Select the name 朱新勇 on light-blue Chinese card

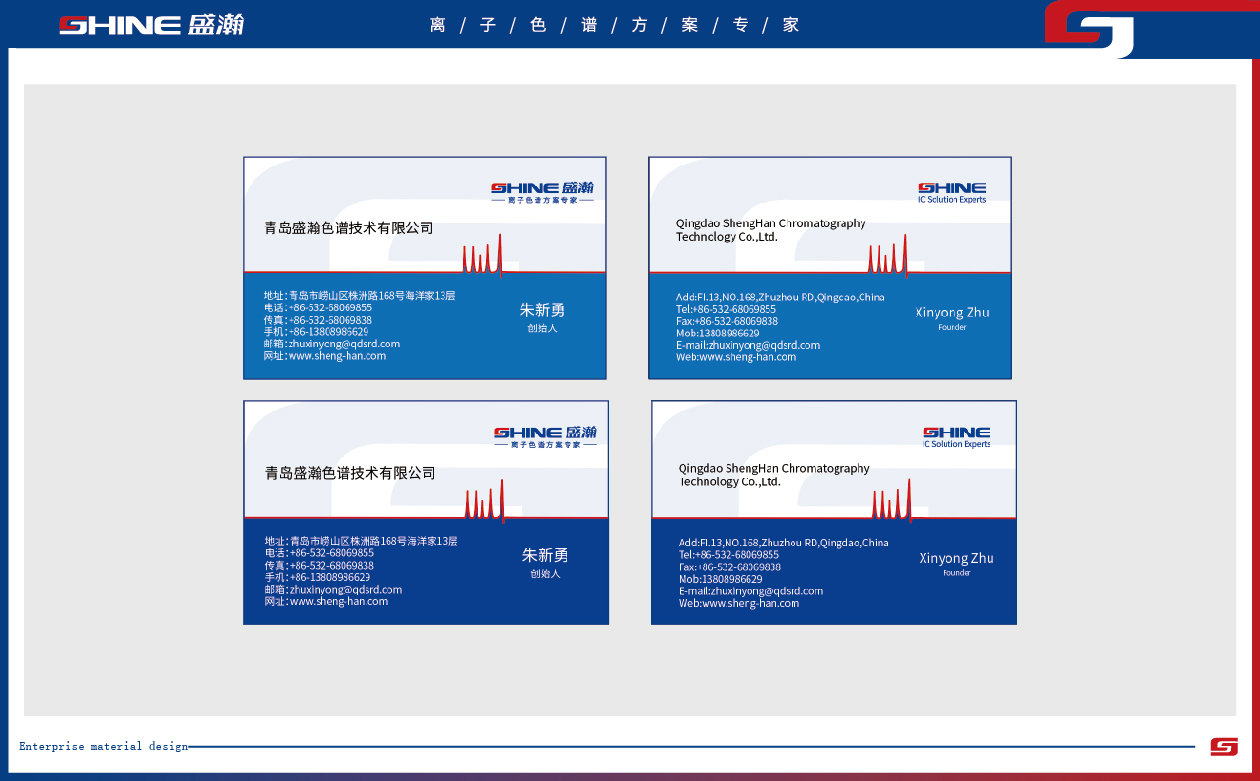click(x=542, y=310)
